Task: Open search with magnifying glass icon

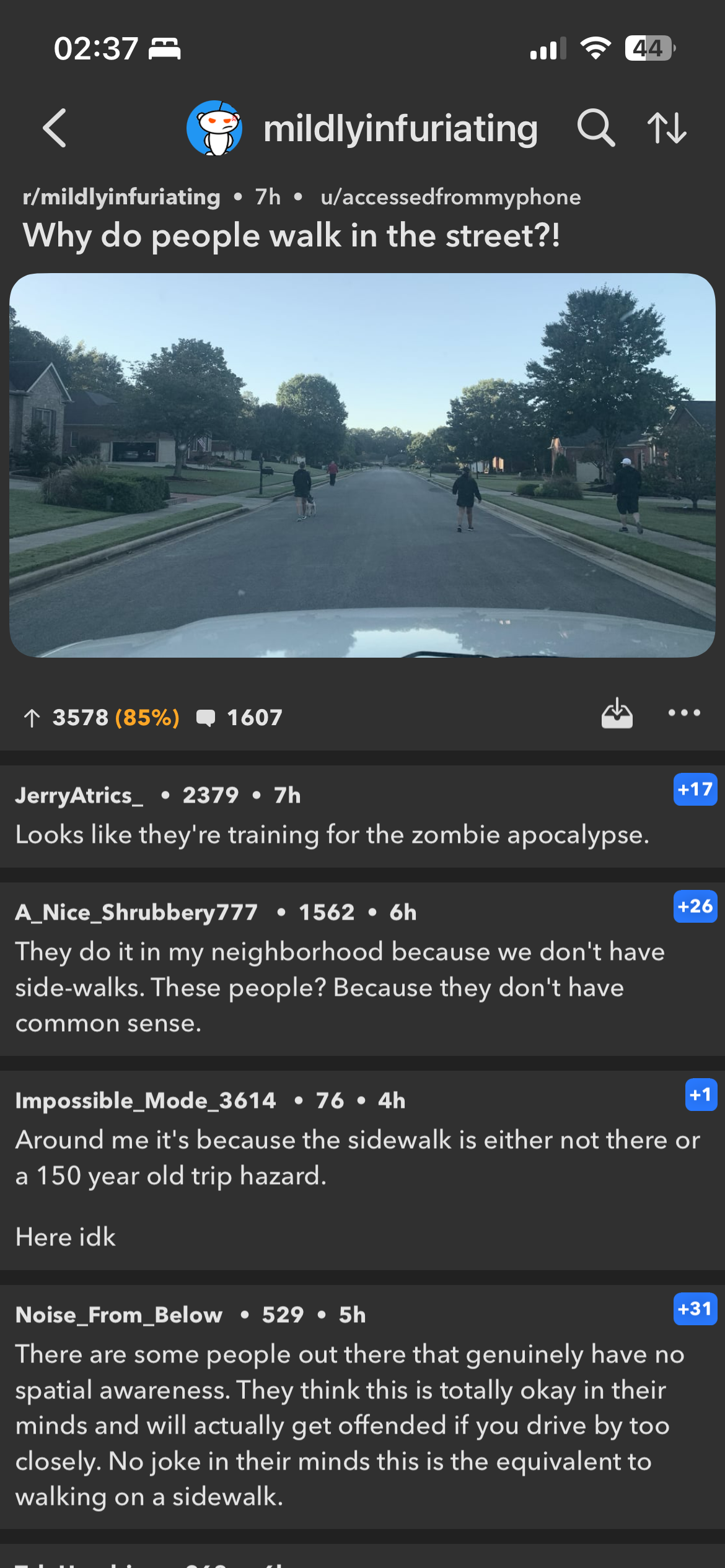Action: (596, 128)
